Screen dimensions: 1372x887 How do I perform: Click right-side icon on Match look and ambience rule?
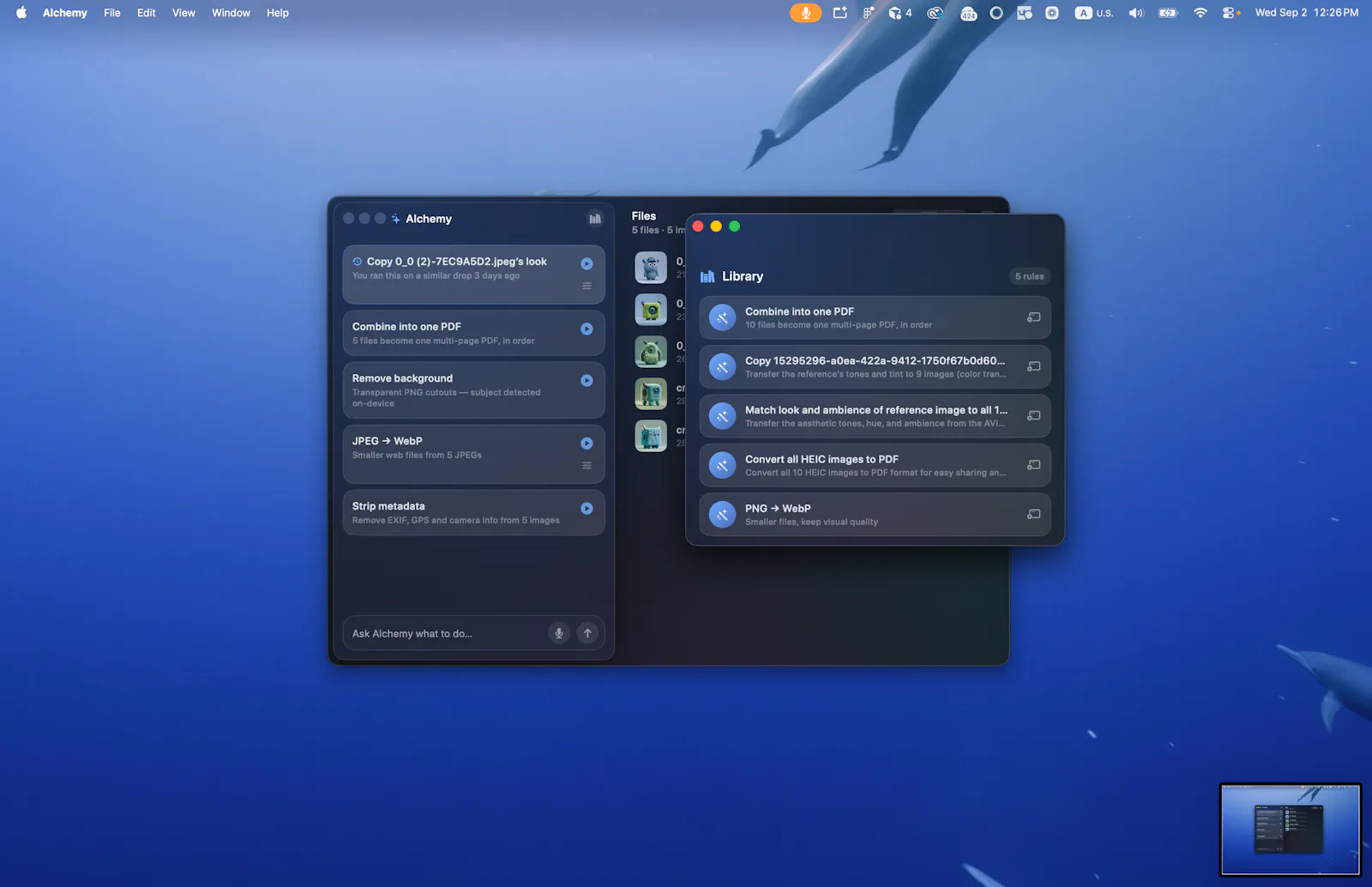click(1033, 415)
